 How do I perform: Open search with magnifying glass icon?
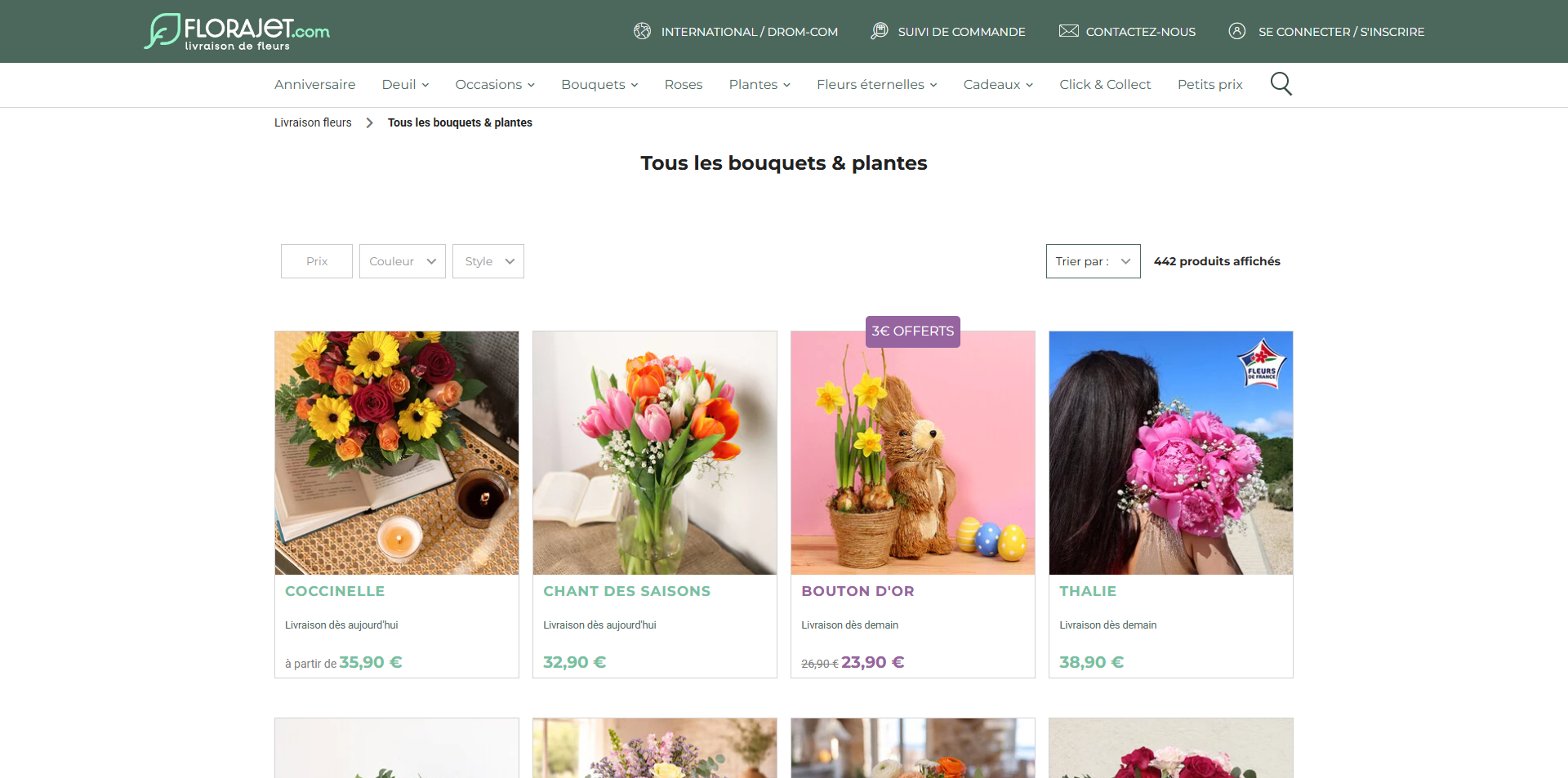[1281, 84]
